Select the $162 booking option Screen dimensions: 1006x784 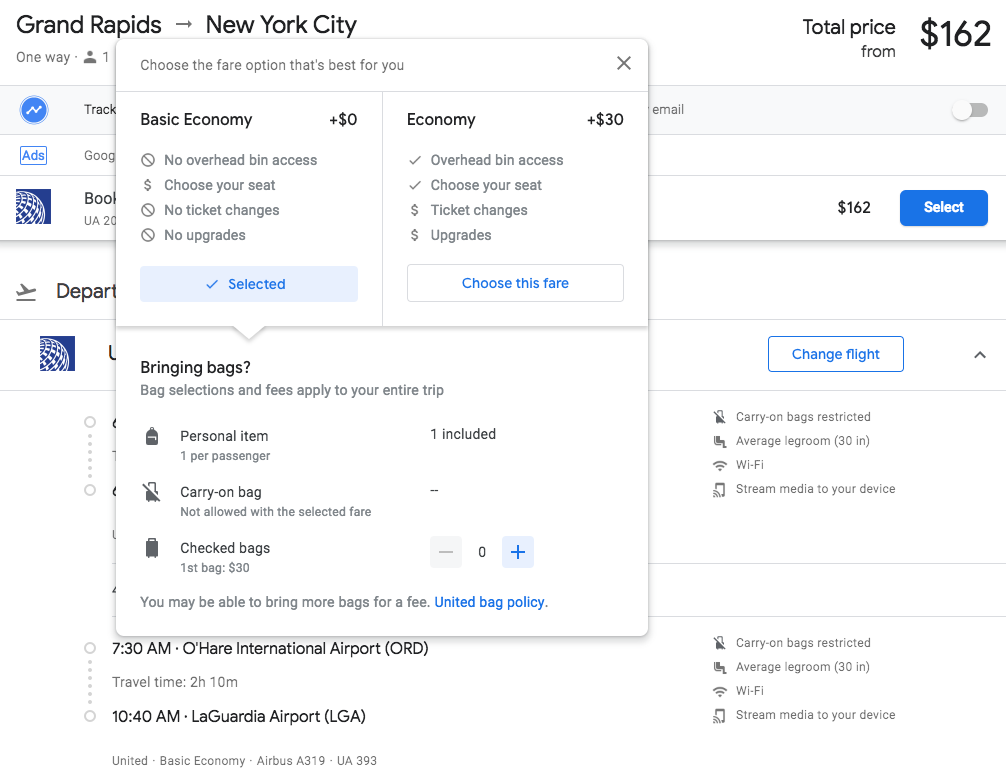click(944, 207)
